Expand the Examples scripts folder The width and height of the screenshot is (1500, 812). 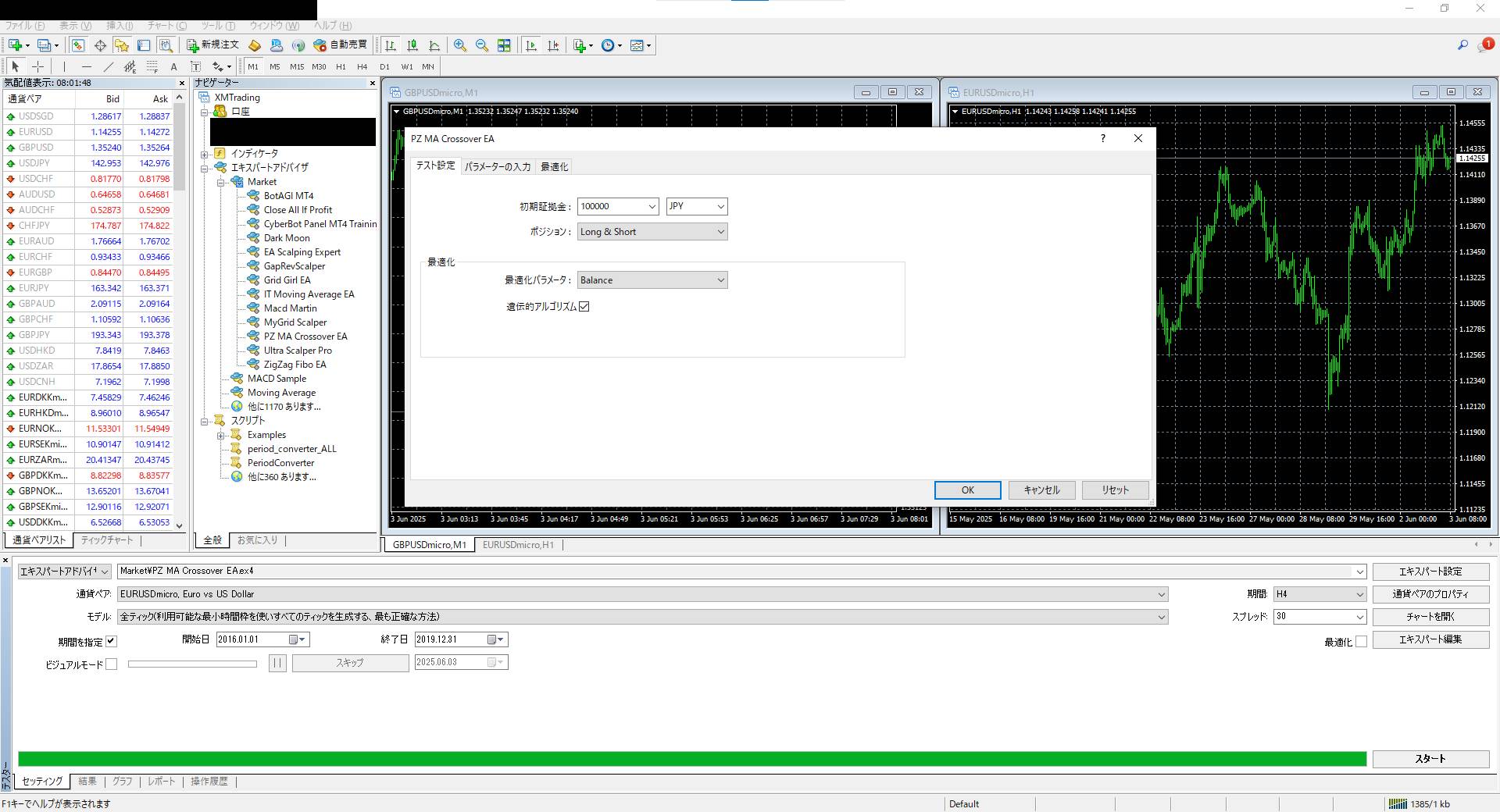pos(221,435)
